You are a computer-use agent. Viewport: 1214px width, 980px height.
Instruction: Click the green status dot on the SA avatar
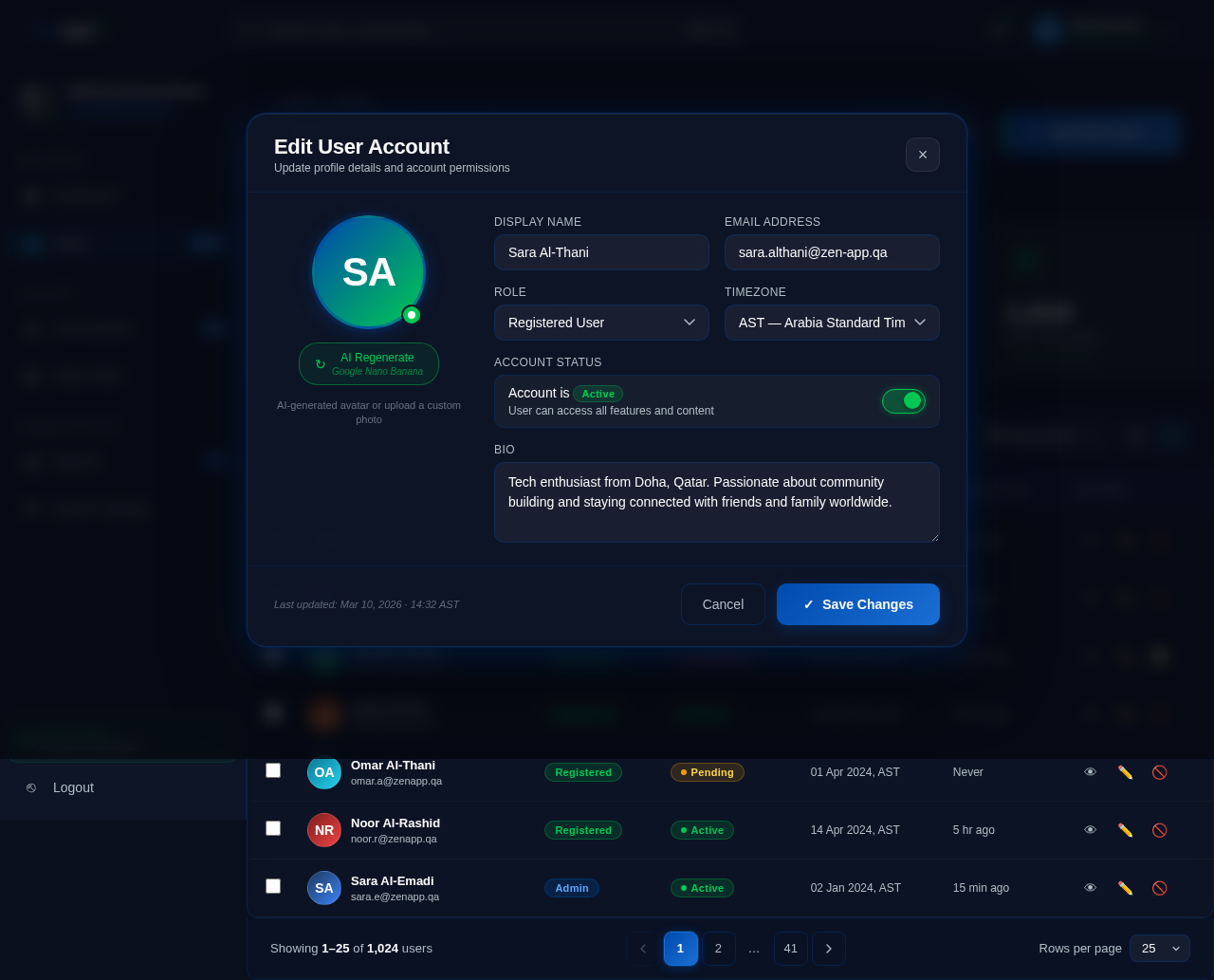[413, 313]
